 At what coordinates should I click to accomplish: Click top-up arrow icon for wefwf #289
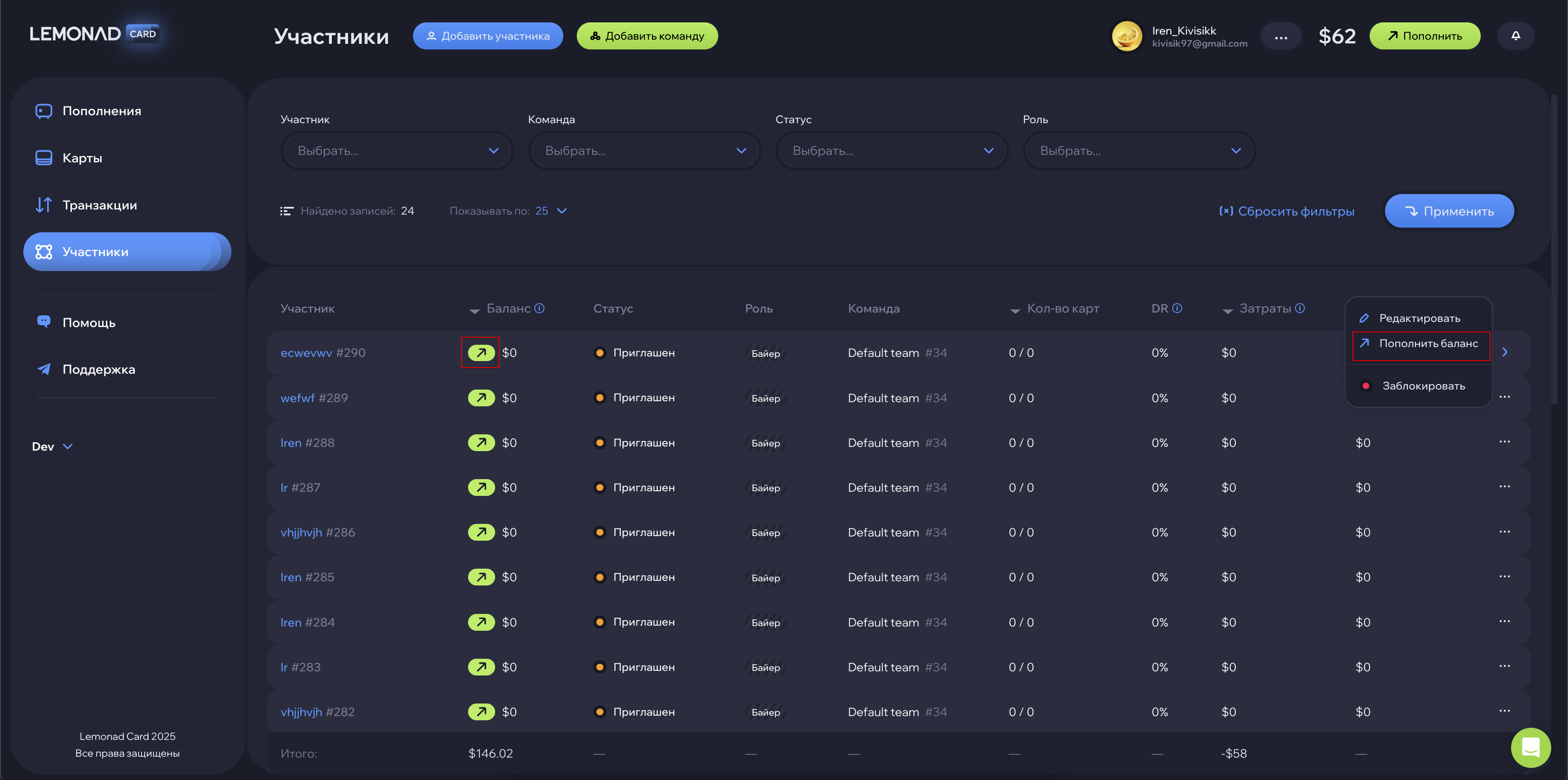[481, 398]
